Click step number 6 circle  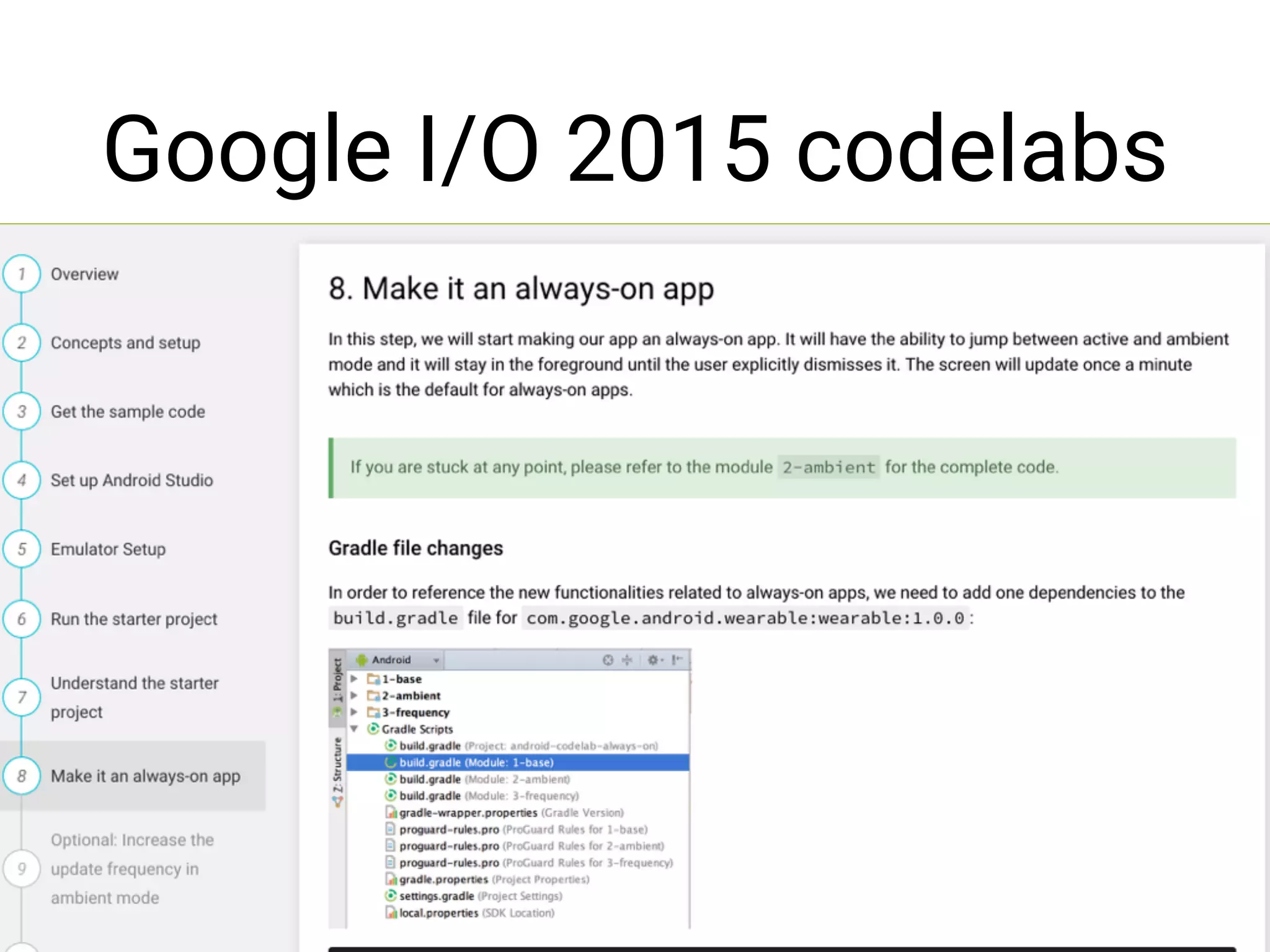22,619
